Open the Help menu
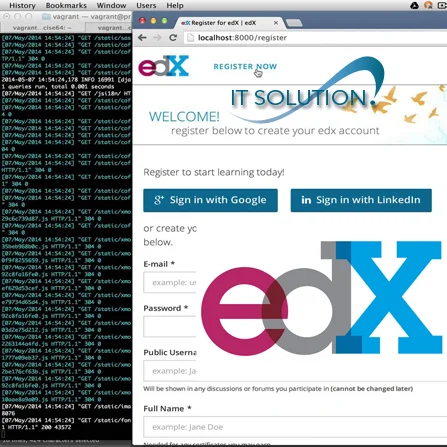 [175, 5]
